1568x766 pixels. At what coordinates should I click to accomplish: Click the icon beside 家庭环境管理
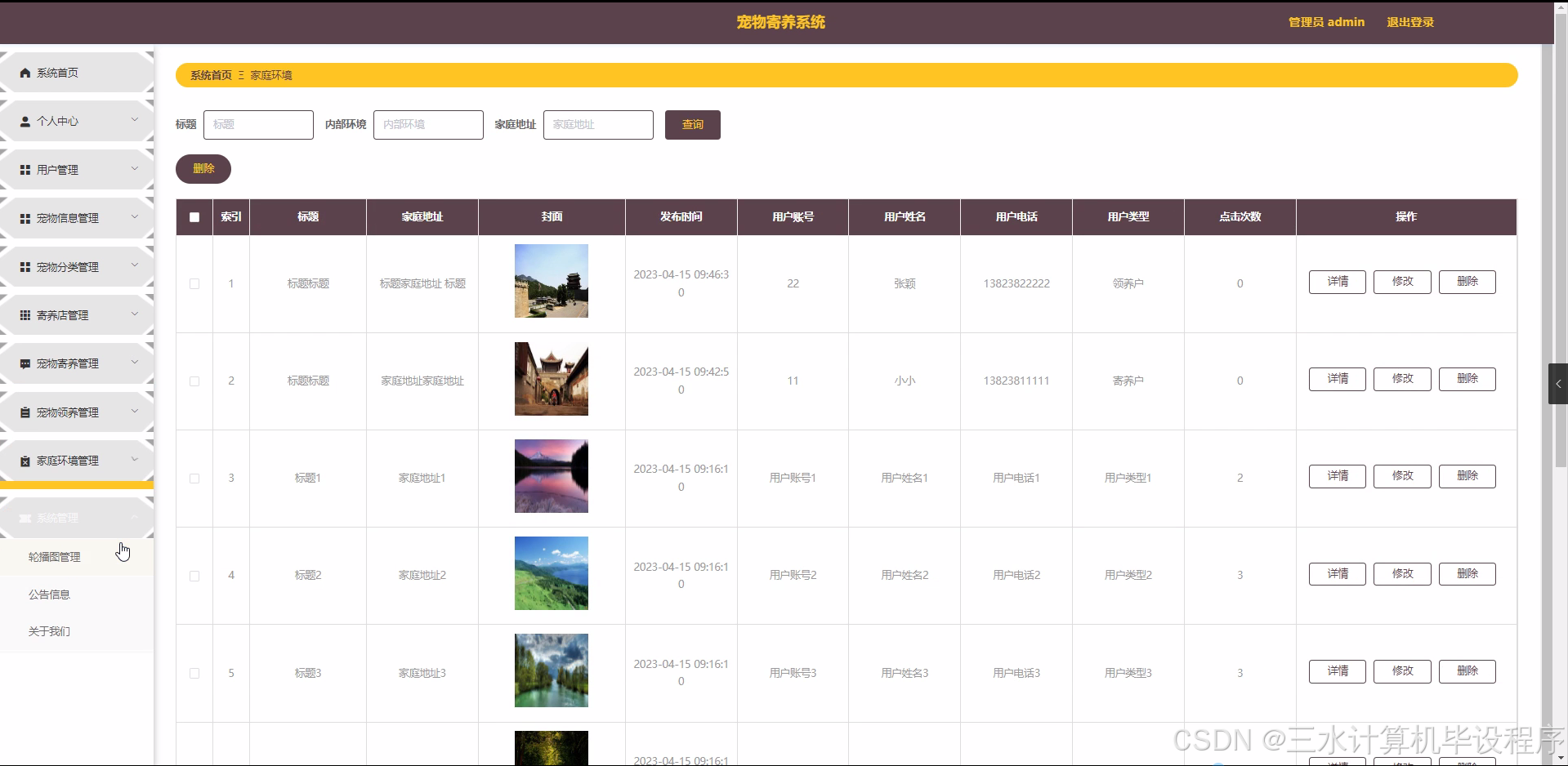(x=25, y=461)
